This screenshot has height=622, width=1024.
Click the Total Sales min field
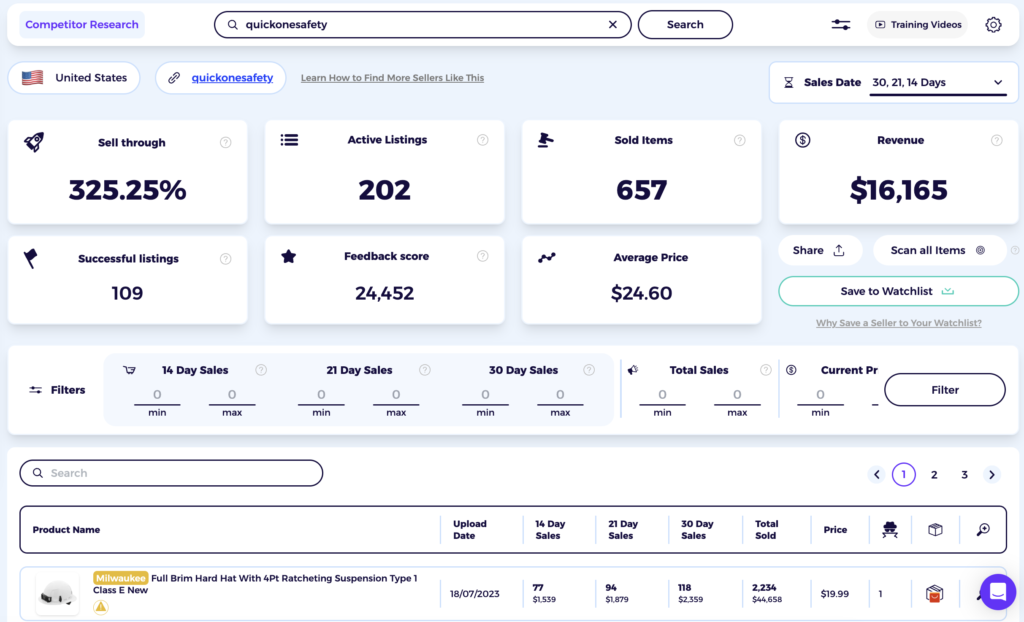(x=662, y=395)
